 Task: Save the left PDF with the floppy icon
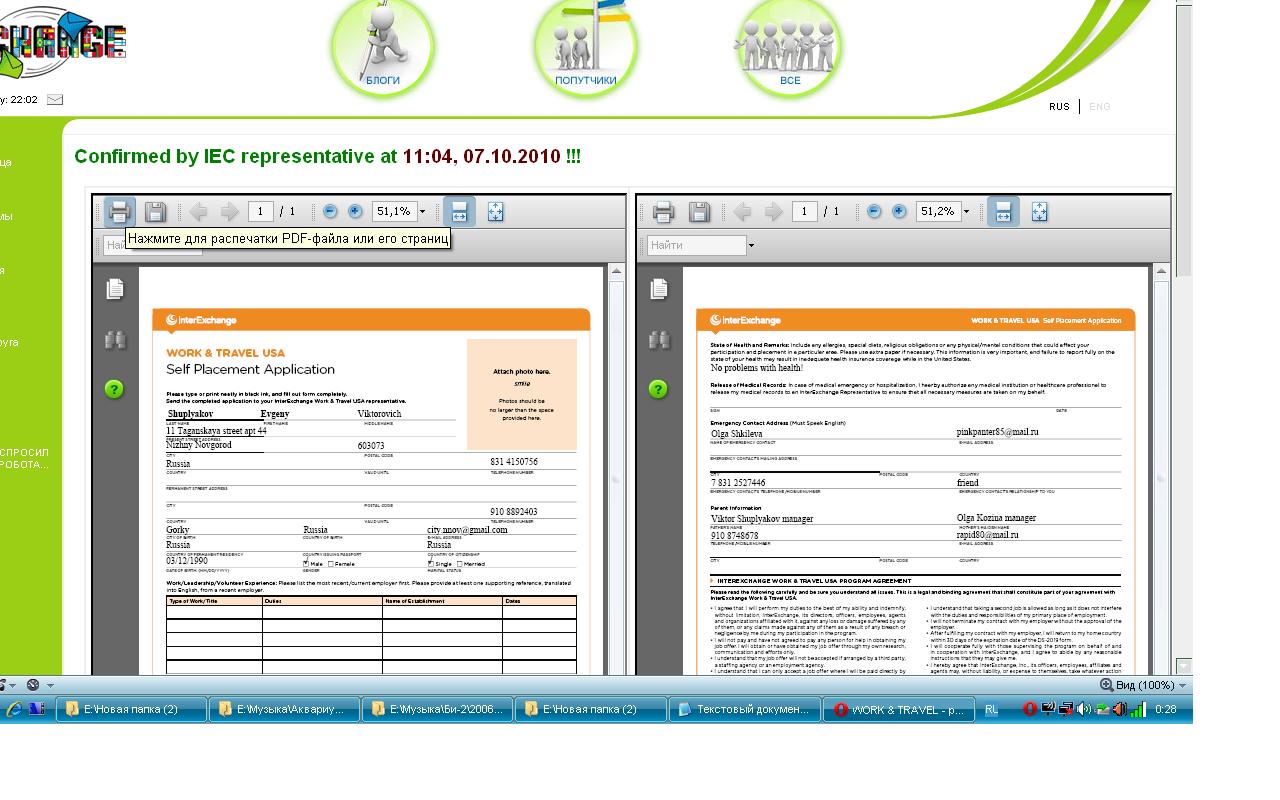(x=155, y=211)
